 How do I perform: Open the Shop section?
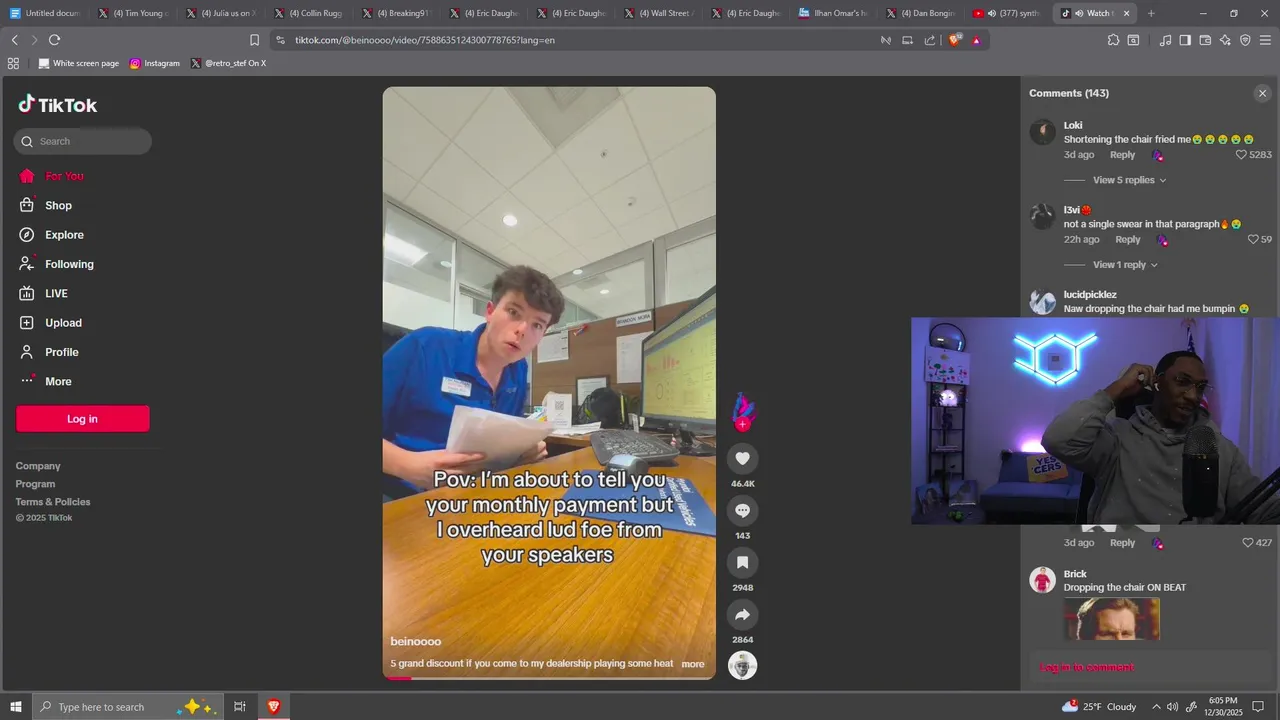click(58, 205)
